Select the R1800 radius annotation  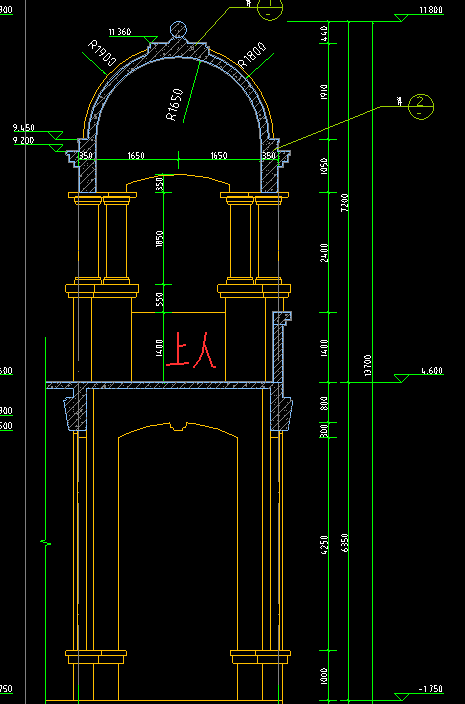pos(252,54)
